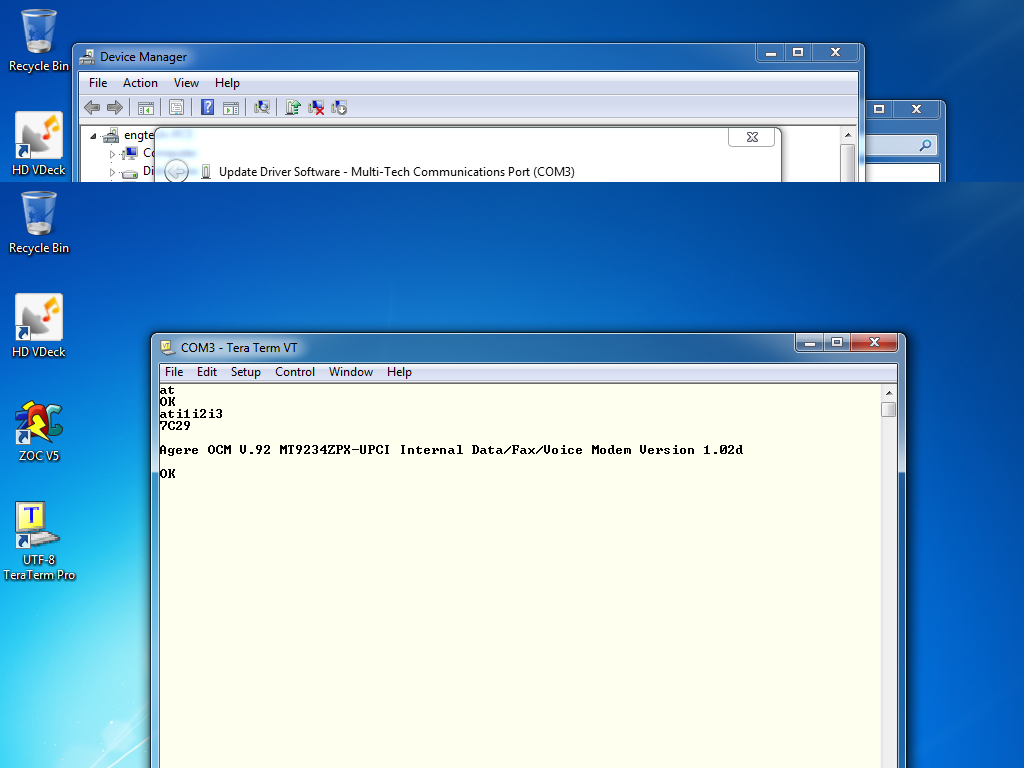1024x768 pixels.
Task: Click Update Driver Software toolbar icon
Action: coord(293,107)
